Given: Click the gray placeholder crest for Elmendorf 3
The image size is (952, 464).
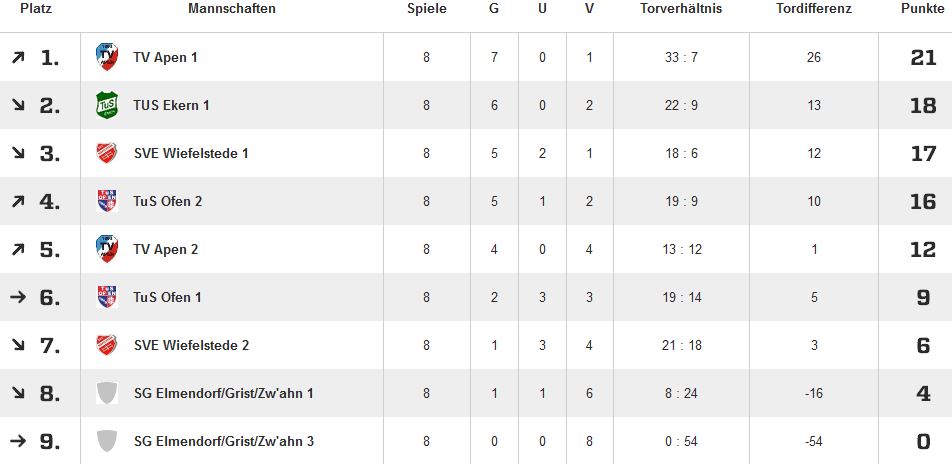Looking at the screenshot, I should [x=107, y=441].
